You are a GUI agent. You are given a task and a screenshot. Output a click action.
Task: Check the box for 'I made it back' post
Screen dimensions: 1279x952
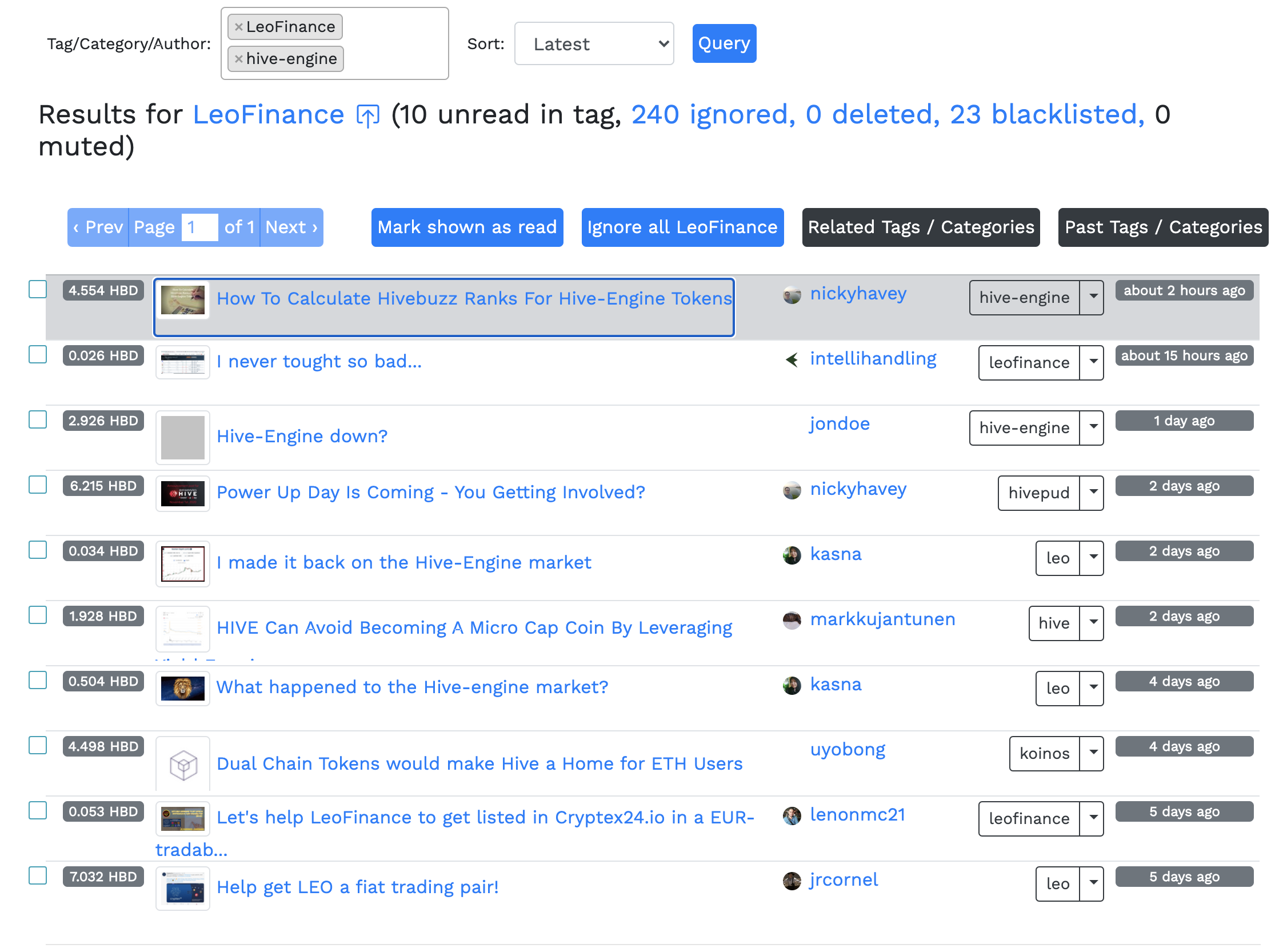(x=38, y=550)
